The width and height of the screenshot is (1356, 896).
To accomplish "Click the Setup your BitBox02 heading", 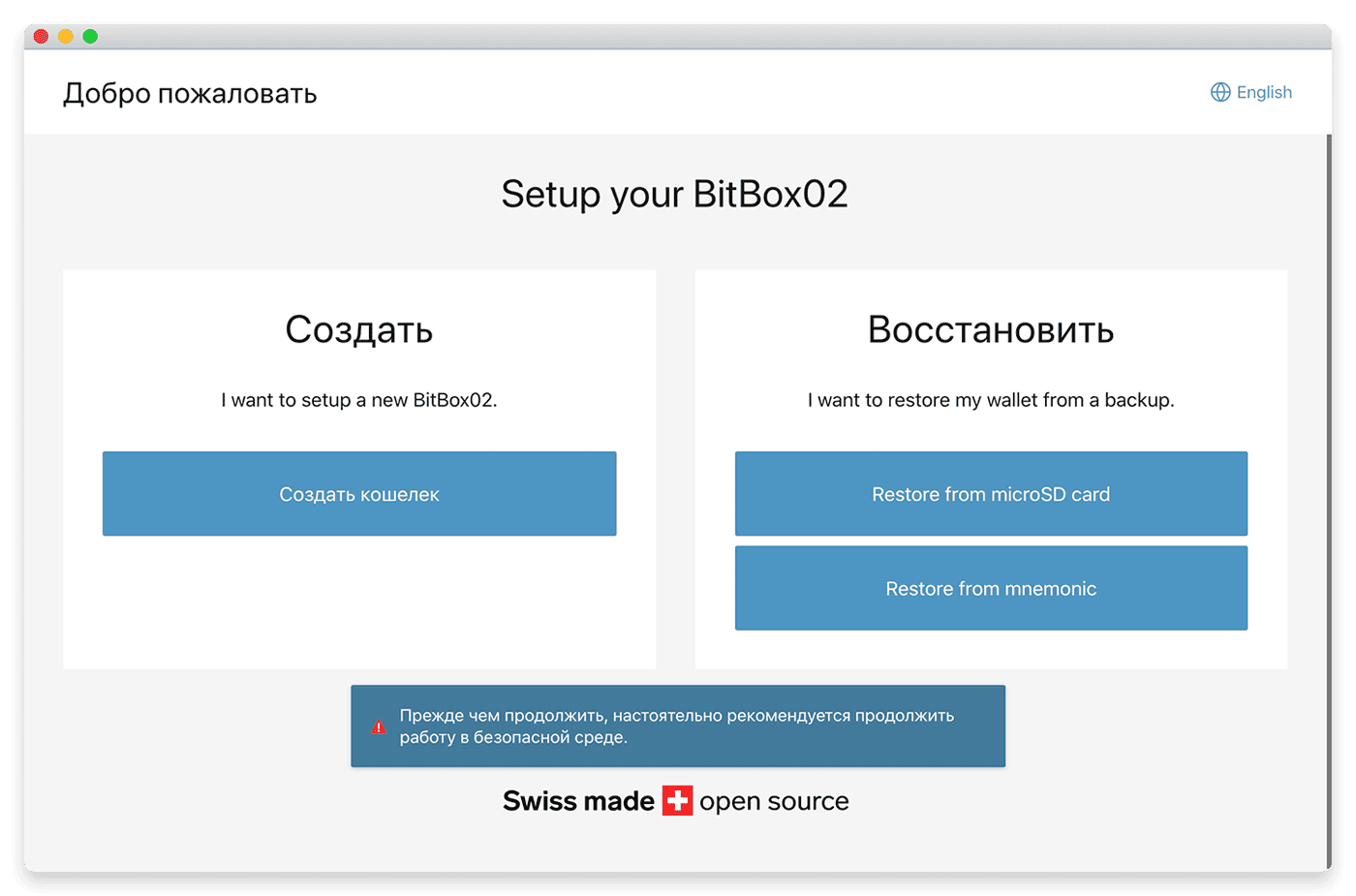I will tap(675, 194).
